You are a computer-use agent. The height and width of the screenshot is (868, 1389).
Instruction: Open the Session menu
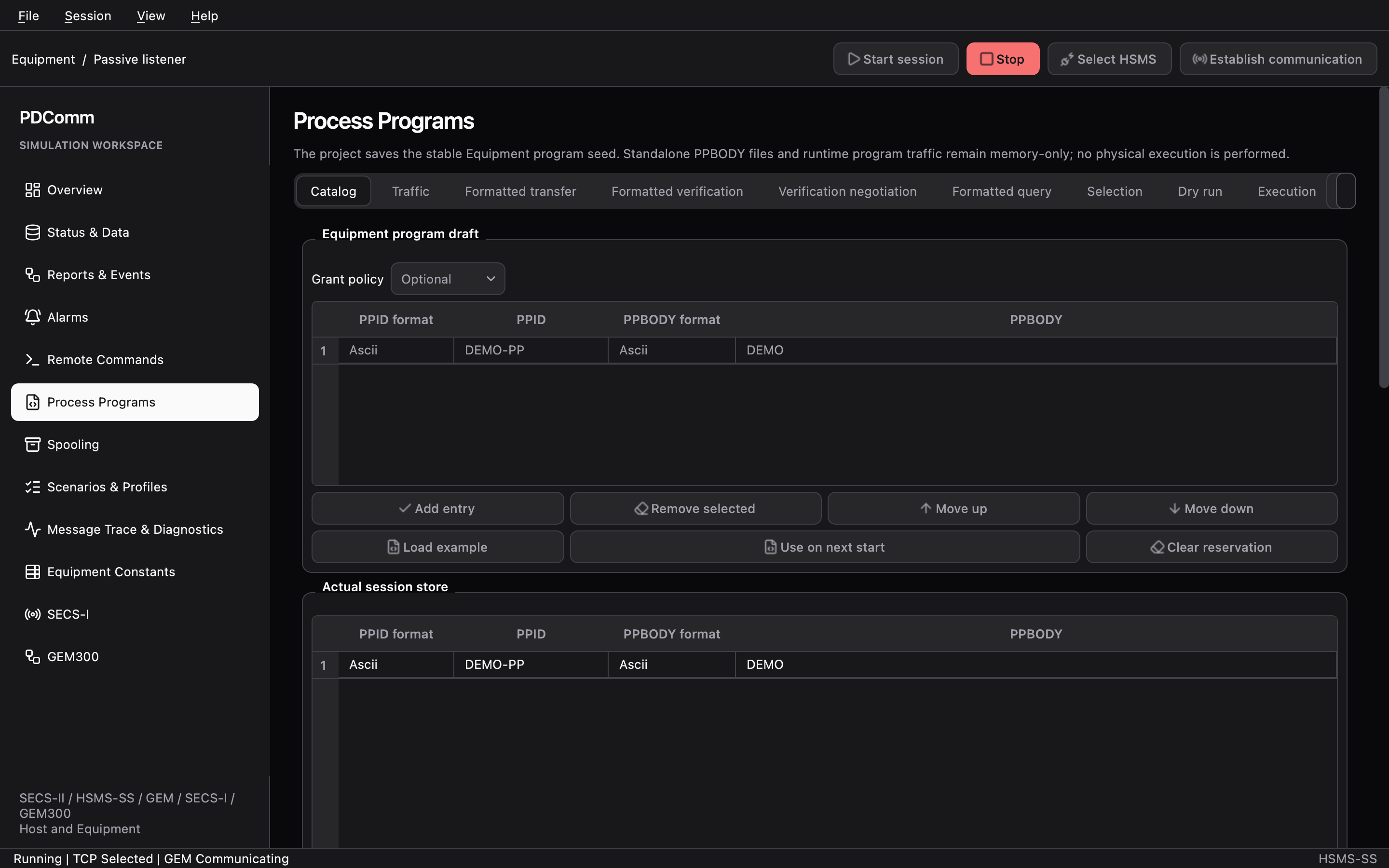(x=88, y=15)
